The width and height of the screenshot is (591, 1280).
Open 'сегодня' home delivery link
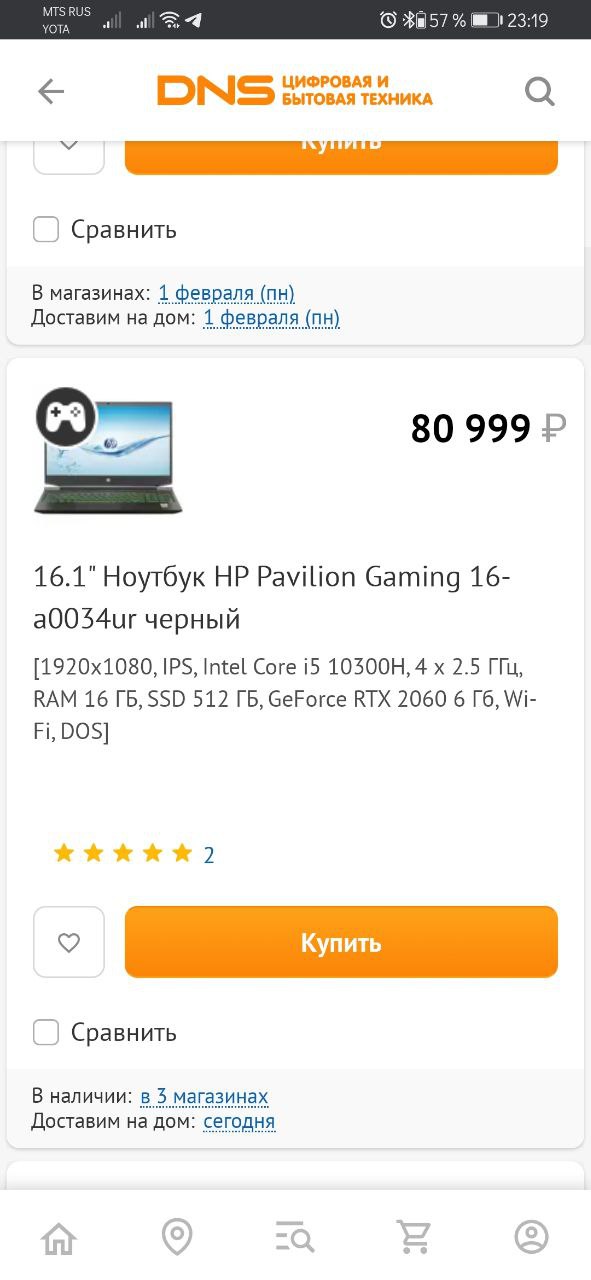pyautogui.click(x=239, y=1121)
